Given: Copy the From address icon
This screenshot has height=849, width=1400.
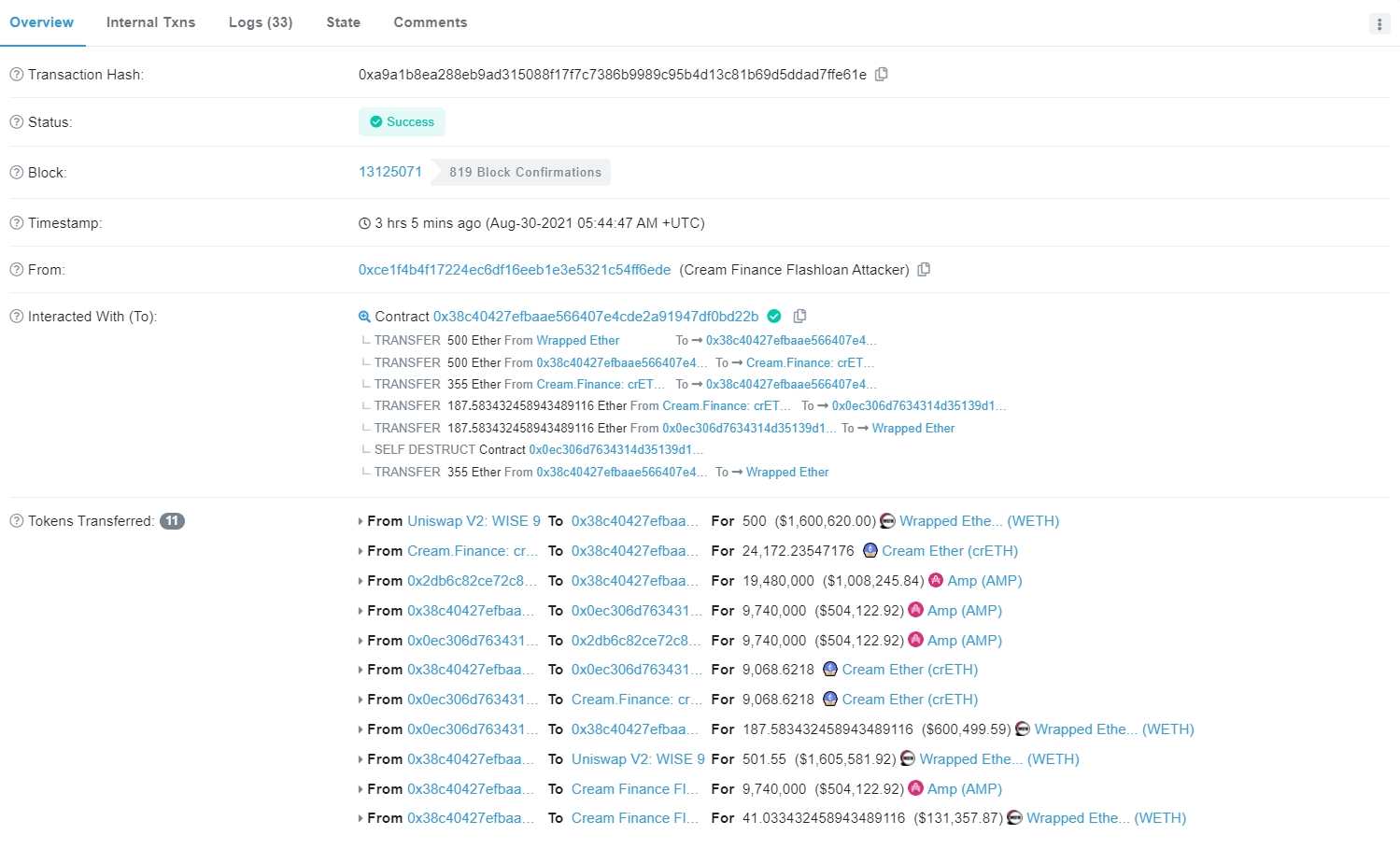Looking at the screenshot, I should 924,269.
